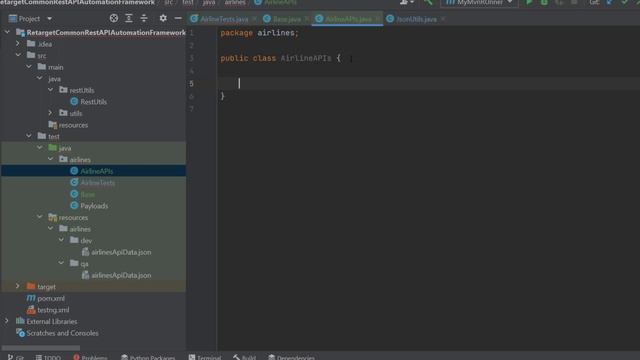The height and width of the screenshot is (360, 640).
Task: Close the JsonUtils.java tab
Action: tap(443, 19)
